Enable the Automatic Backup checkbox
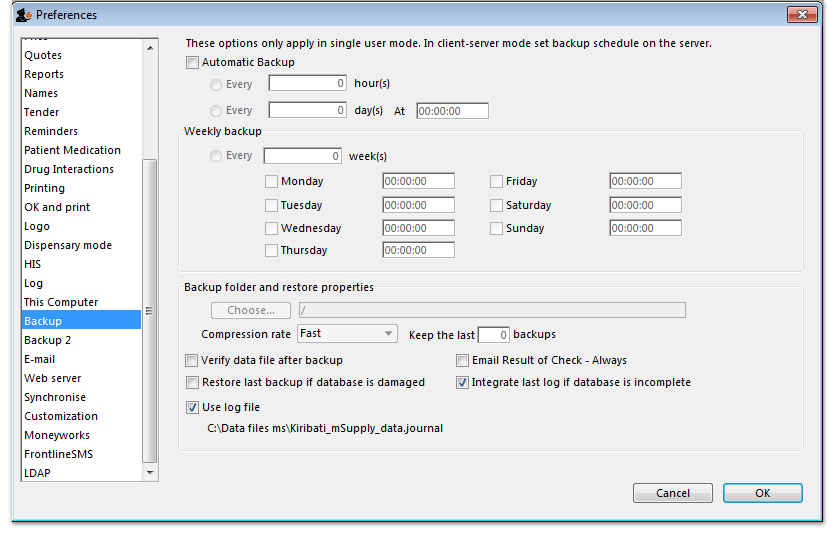836x534 pixels. (192, 62)
